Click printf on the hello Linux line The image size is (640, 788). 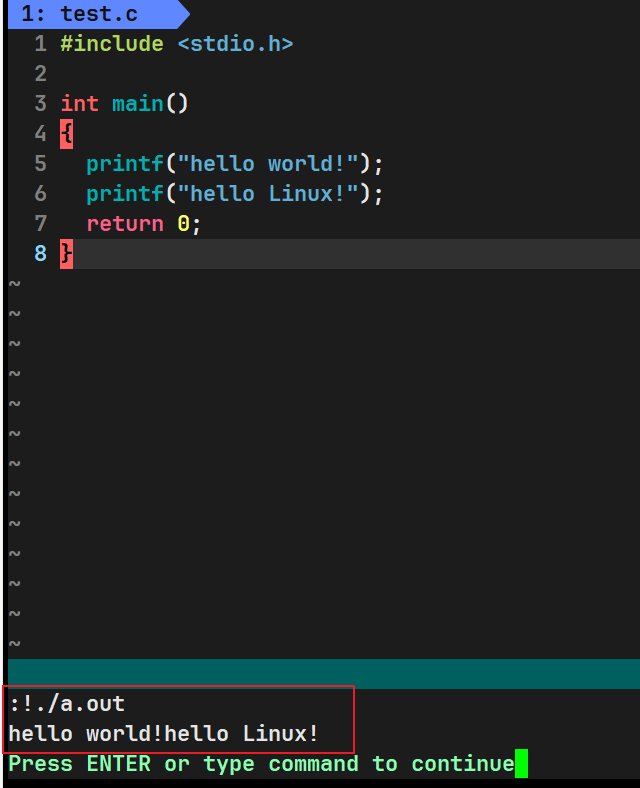coord(125,194)
